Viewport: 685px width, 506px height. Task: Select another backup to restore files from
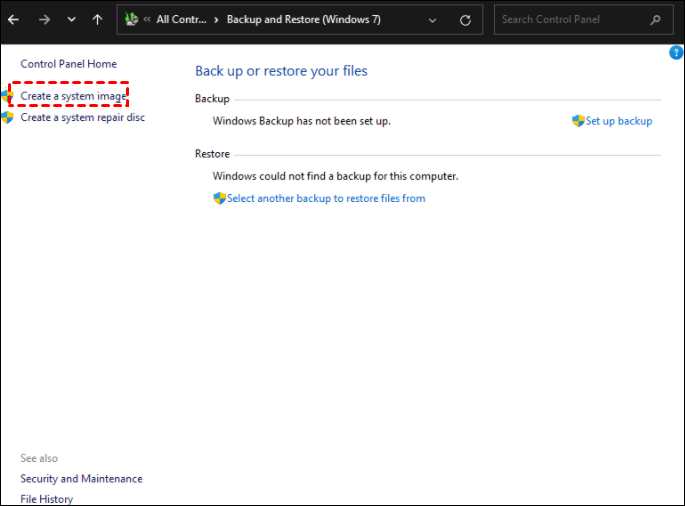pyautogui.click(x=326, y=198)
